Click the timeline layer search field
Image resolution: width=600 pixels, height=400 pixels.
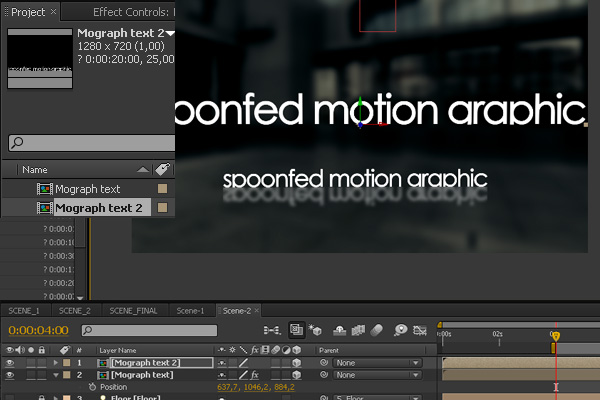tap(149, 330)
